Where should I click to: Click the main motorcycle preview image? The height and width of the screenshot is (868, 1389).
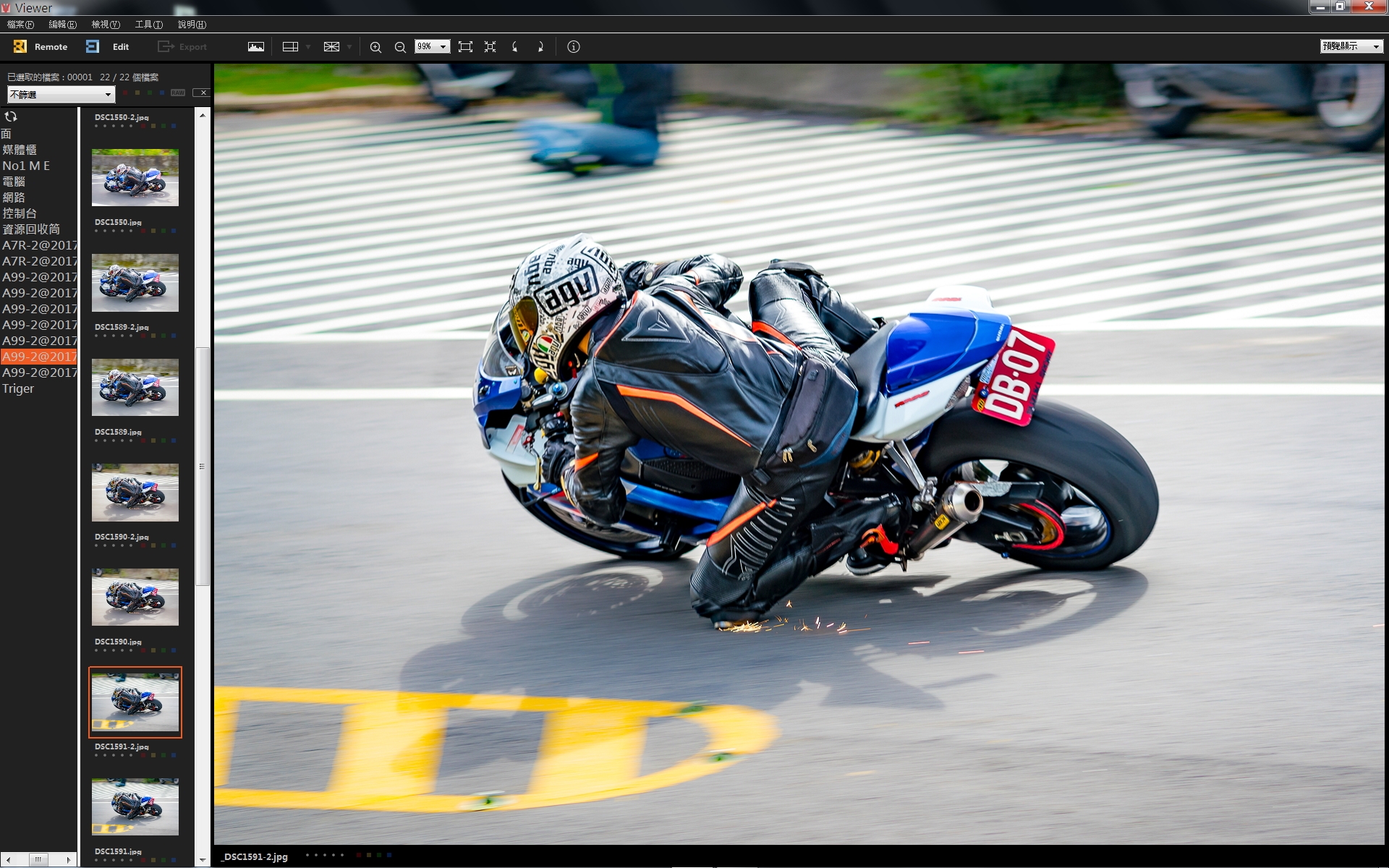[x=799, y=454]
